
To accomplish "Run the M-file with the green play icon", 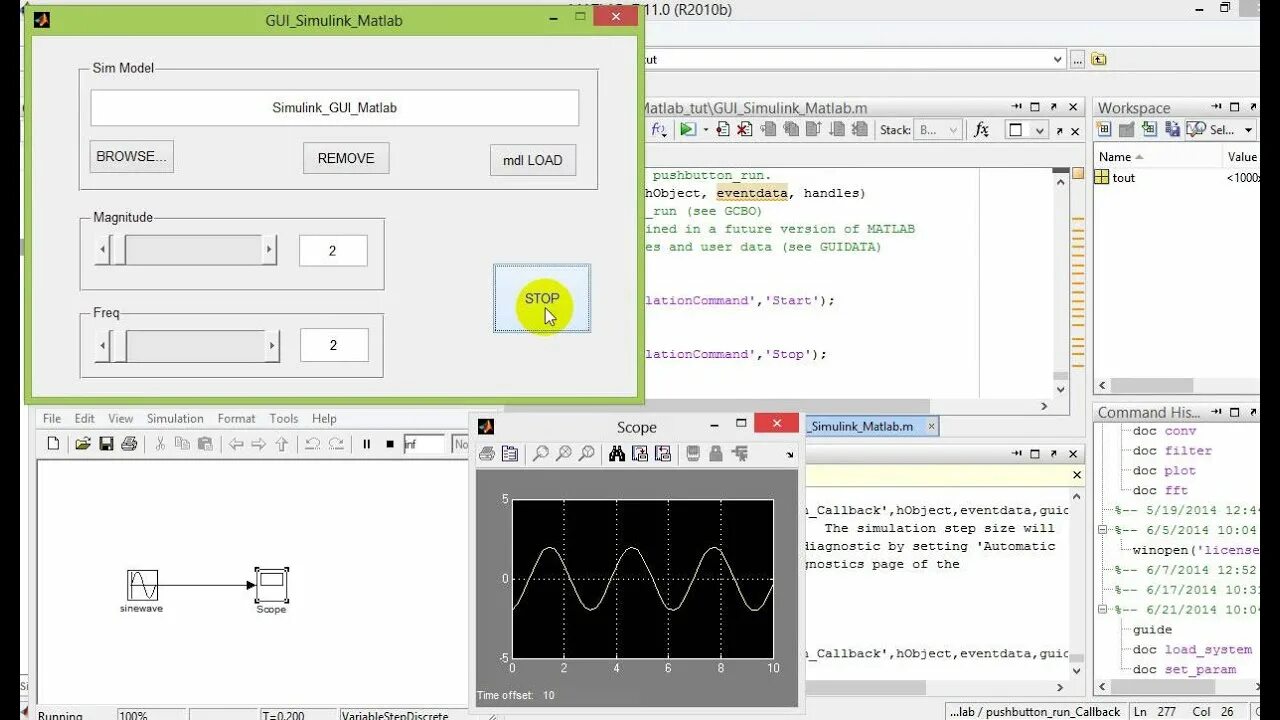I will point(687,129).
